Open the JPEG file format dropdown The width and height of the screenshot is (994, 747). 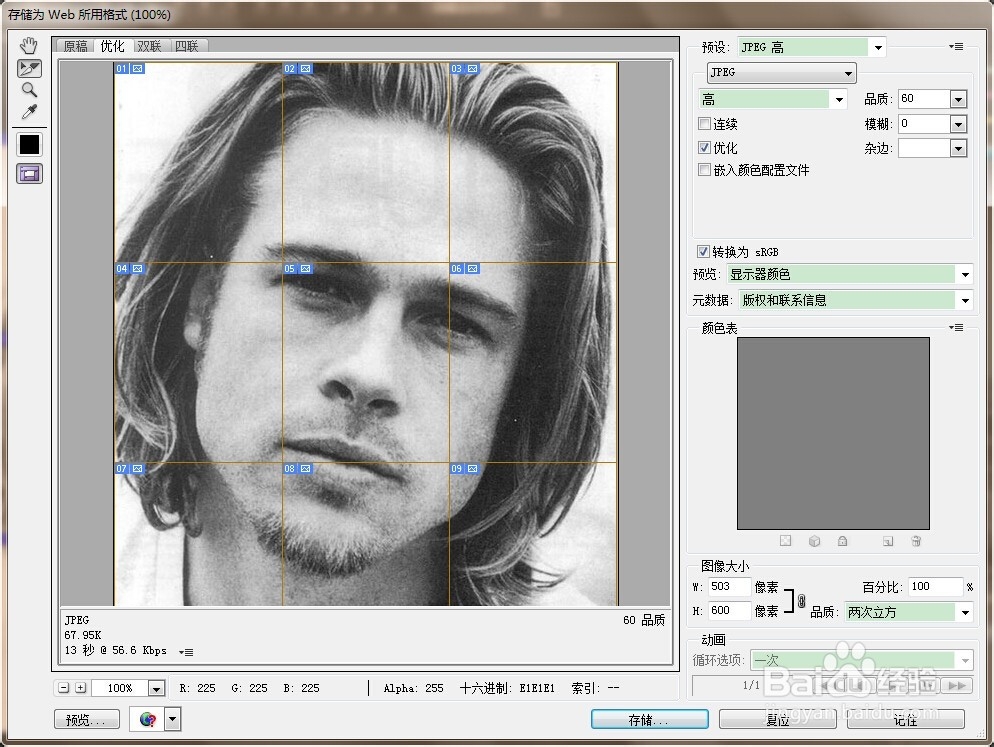781,73
